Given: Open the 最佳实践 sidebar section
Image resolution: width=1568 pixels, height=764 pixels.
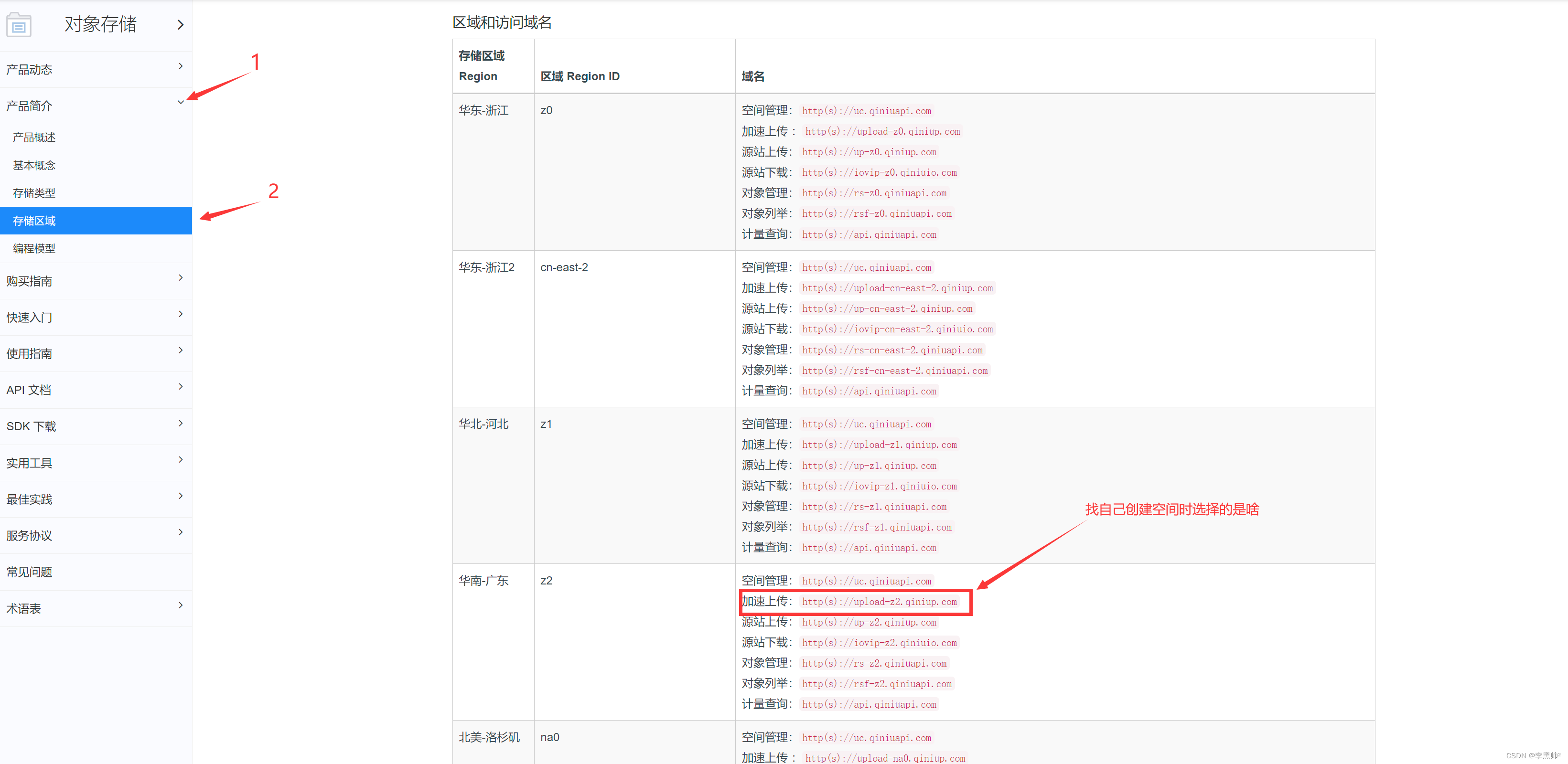Looking at the screenshot, I should coord(29,499).
